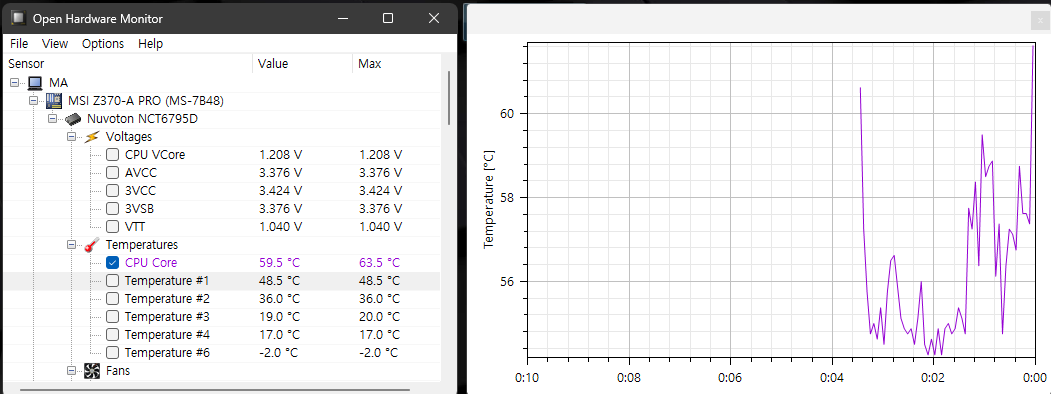The height and width of the screenshot is (394, 1051).
Task: Maximize the Open Hardware Monitor window
Action: [388, 18]
